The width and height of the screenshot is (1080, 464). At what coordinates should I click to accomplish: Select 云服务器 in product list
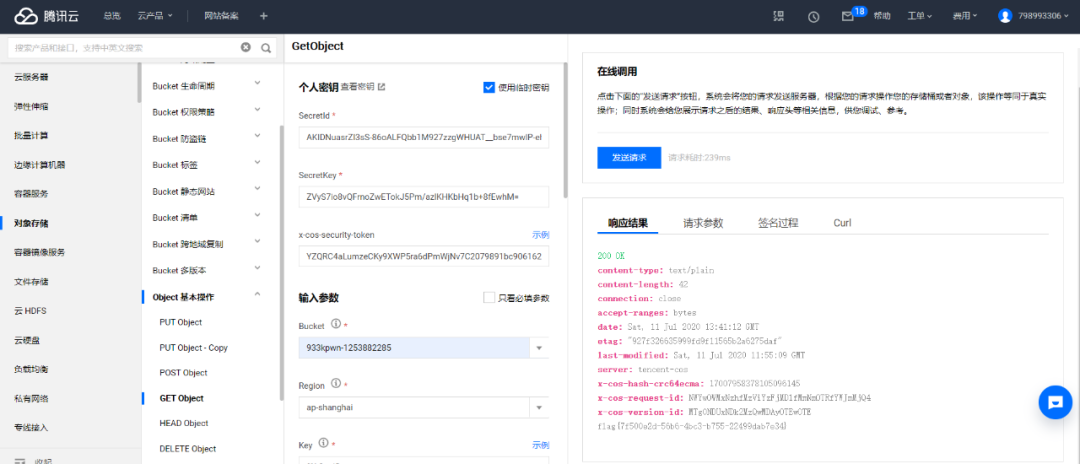click(x=31, y=77)
